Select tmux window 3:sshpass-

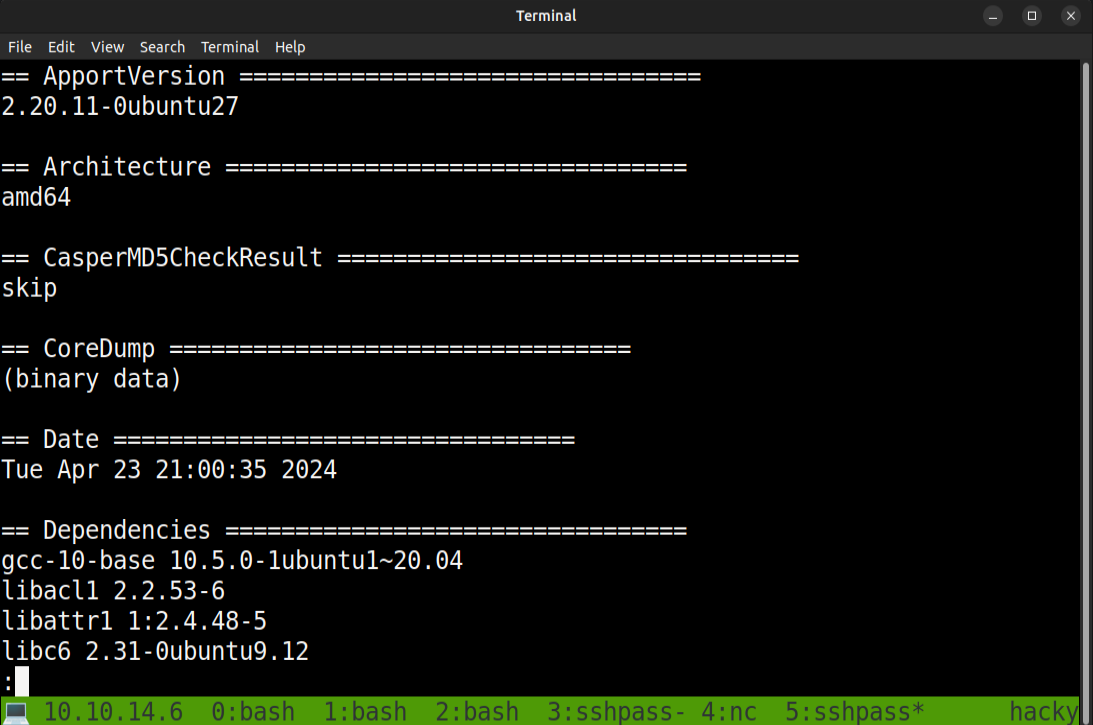(x=616, y=712)
